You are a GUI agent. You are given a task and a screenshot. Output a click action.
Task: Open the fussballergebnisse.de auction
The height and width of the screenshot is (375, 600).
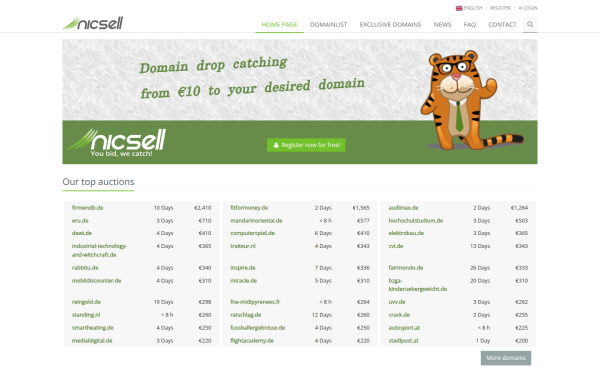[x=258, y=328]
